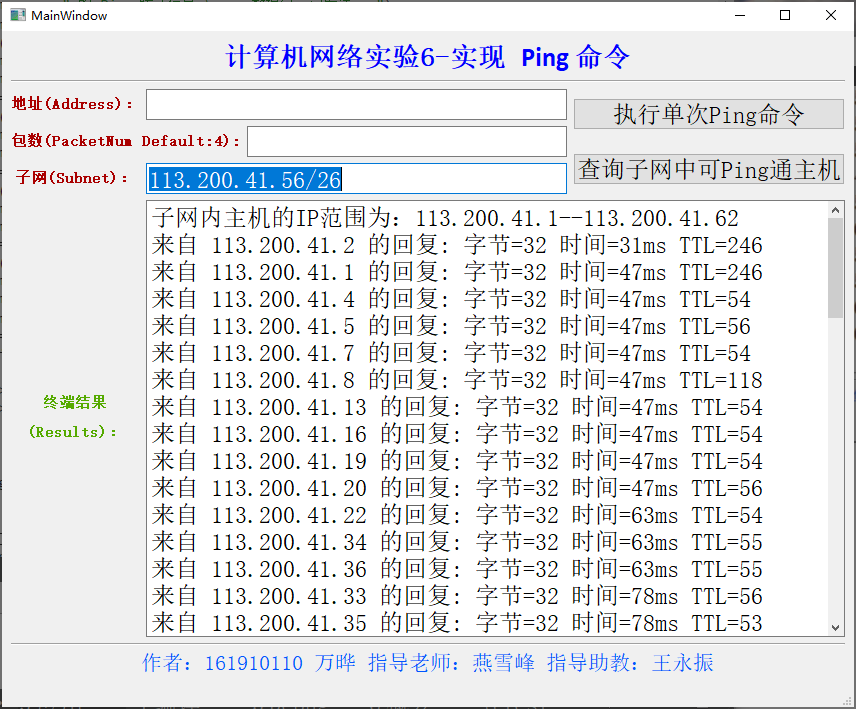Image resolution: width=856 pixels, height=709 pixels.
Task: Focus the 包数(PacketNum) input field
Action: pyautogui.click(x=407, y=141)
